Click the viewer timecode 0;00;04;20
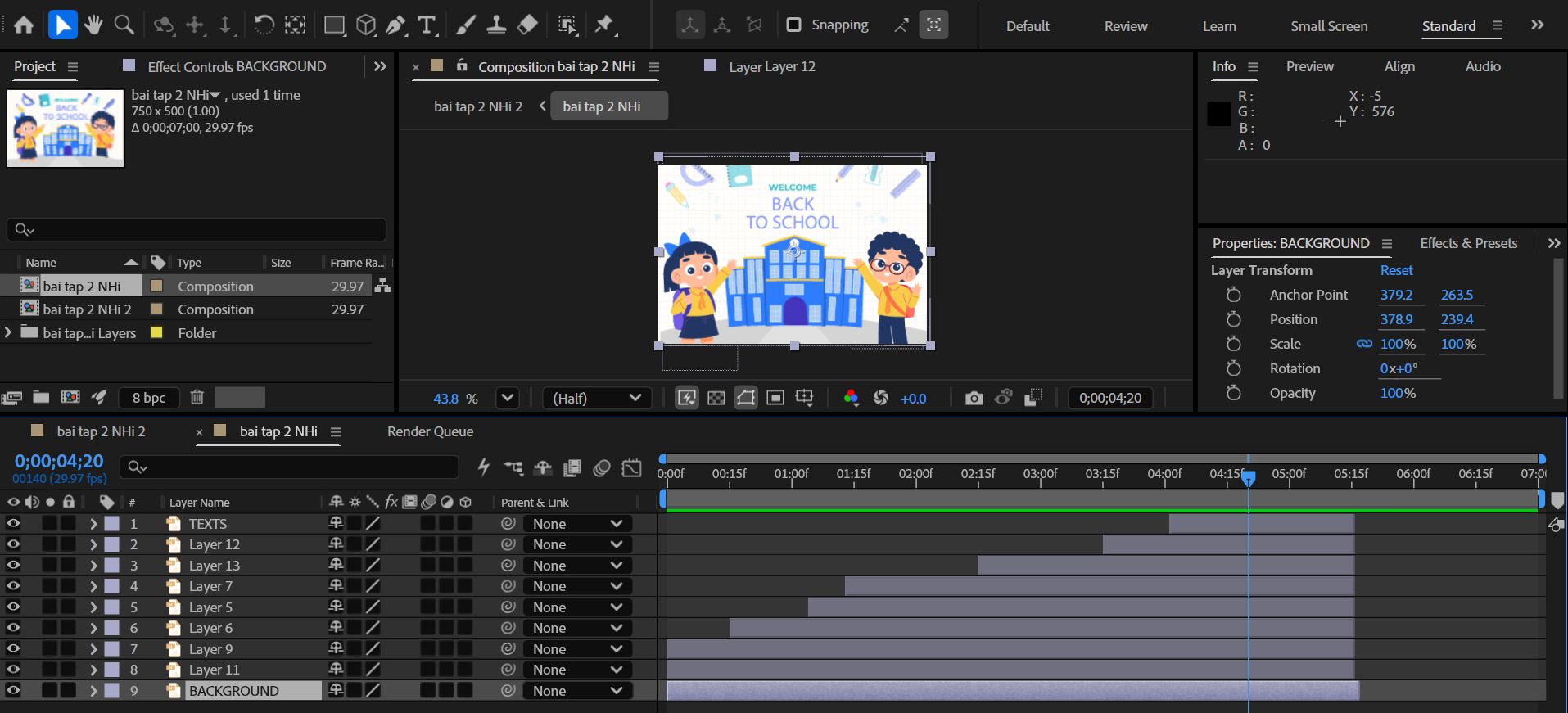 point(1110,399)
